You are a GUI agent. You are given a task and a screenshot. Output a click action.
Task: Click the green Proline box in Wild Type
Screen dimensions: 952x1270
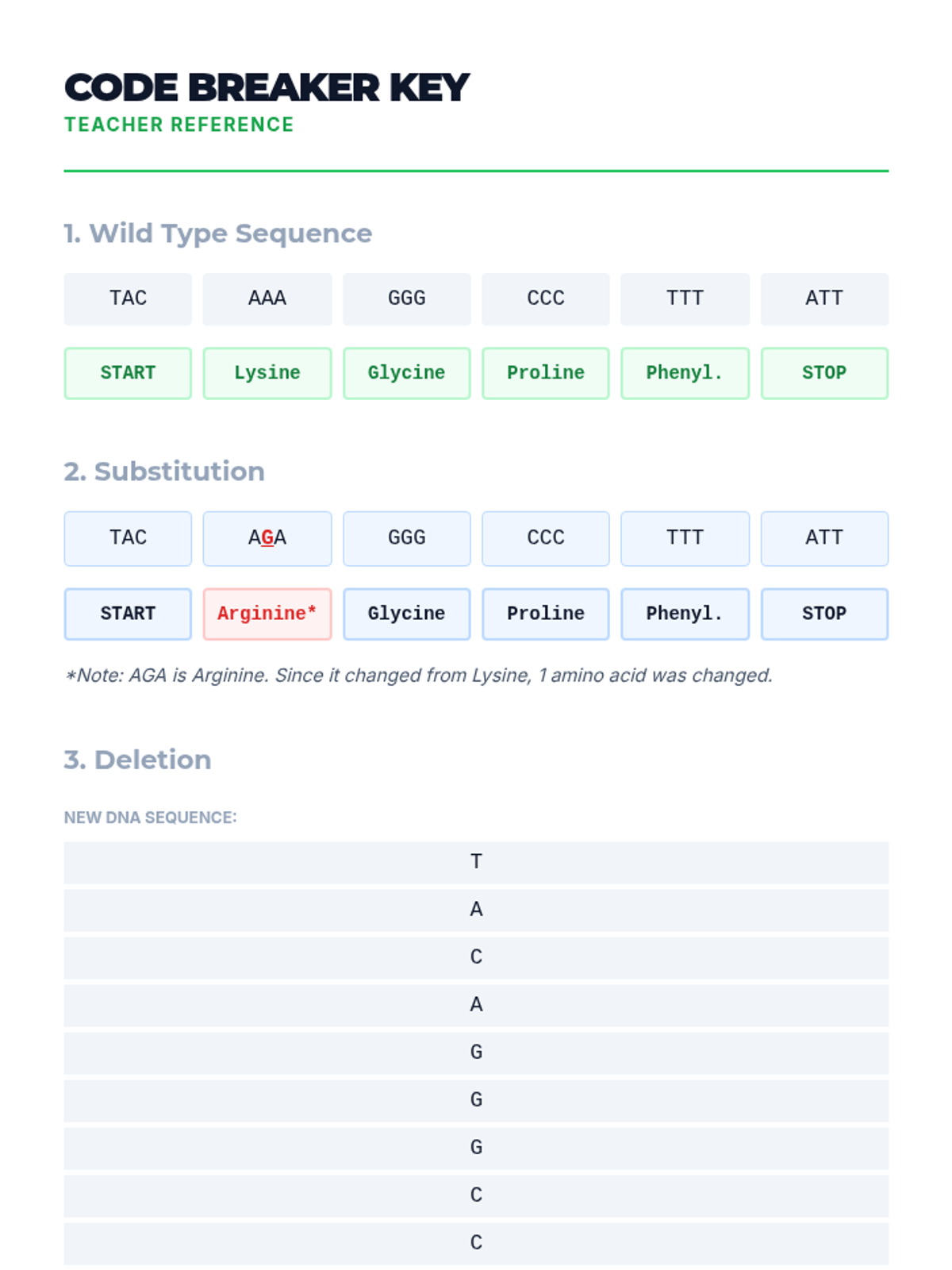pyautogui.click(x=546, y=373)
